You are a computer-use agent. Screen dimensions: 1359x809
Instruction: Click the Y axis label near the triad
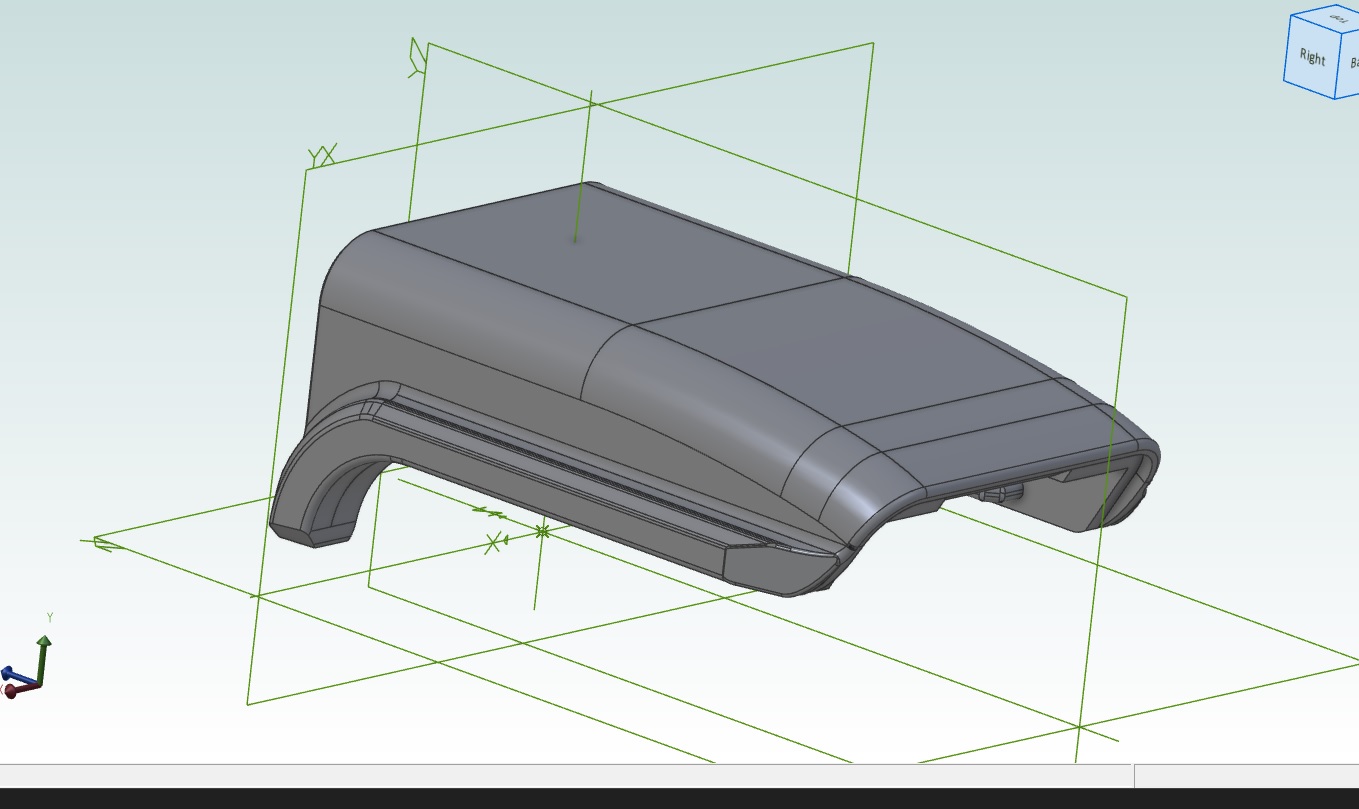(50, 616)
